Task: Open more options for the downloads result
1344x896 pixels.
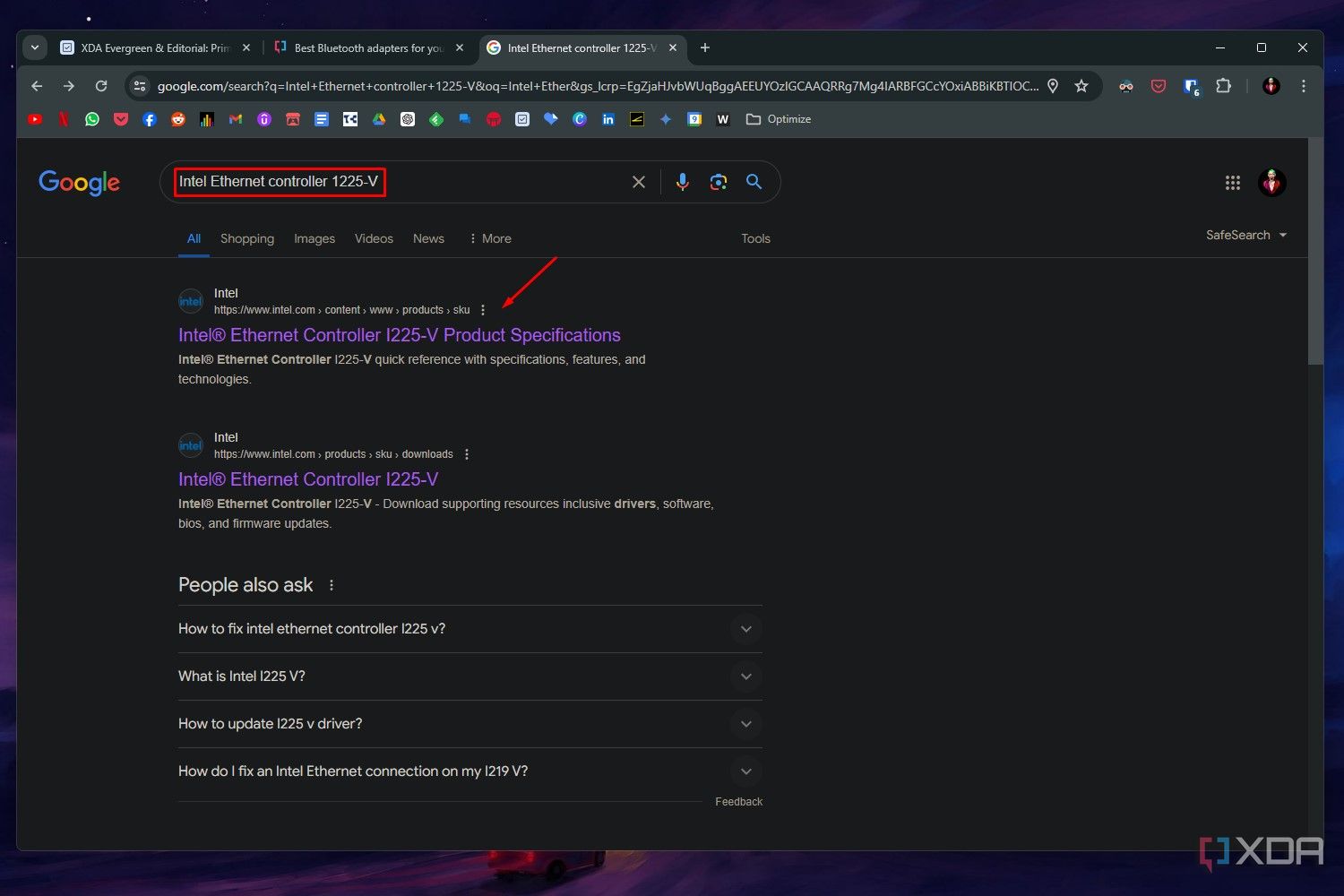Action: click(467, 454)
